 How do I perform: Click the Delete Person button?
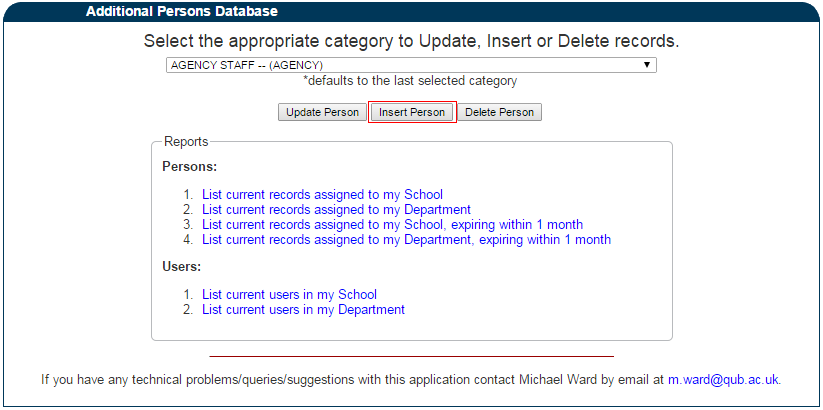499,112
